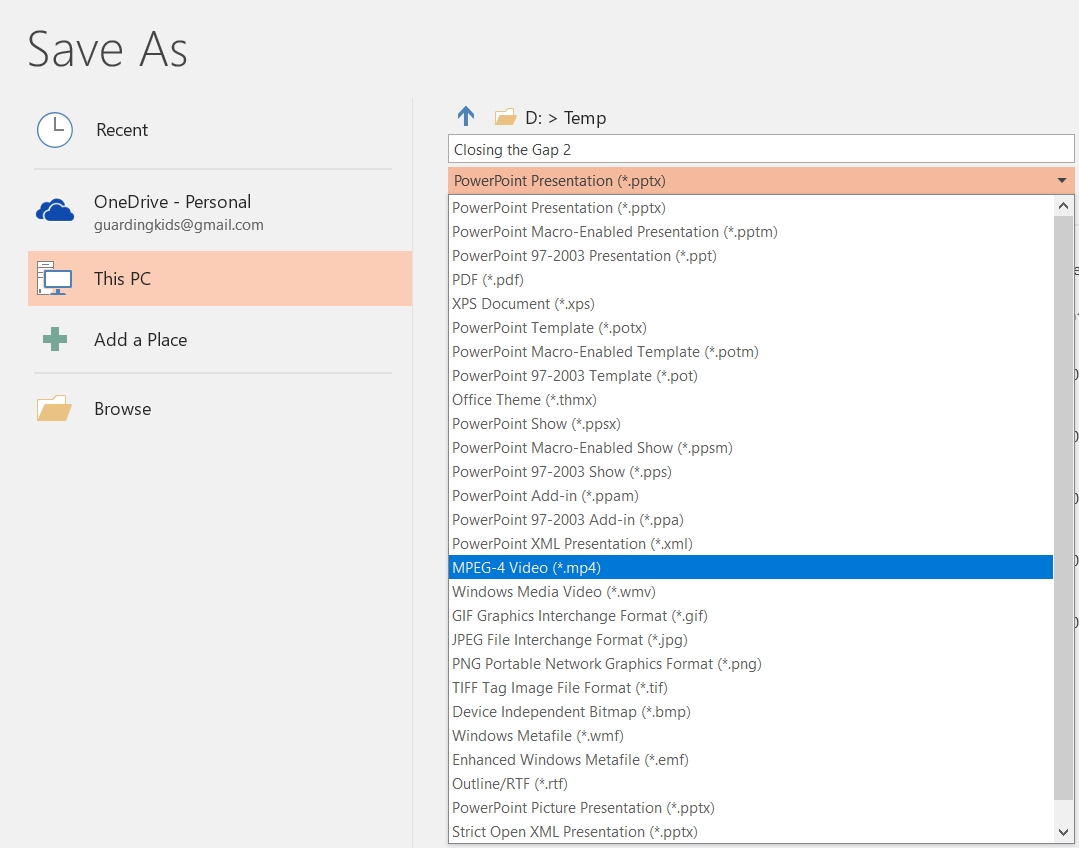Screen dimensions: 1079x848
Task: Select PowerPoint 97-2003 Add-in (*.ppa)
Action: tap(751, 520)
